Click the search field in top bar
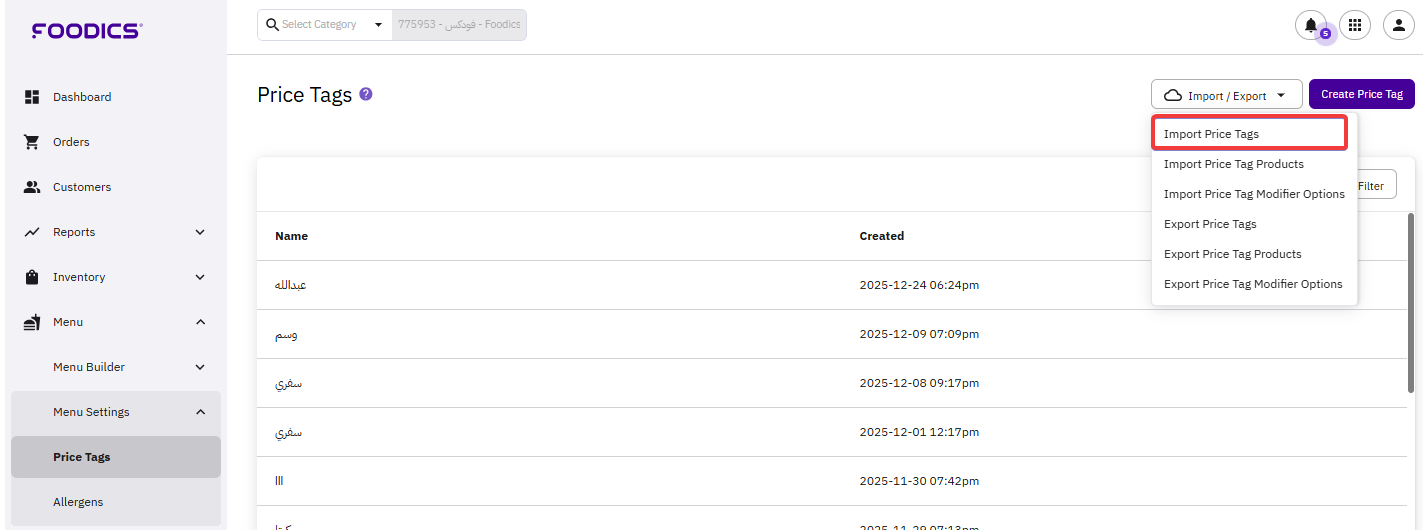This screenshot has width=1423, height=530. pos(459,25)
